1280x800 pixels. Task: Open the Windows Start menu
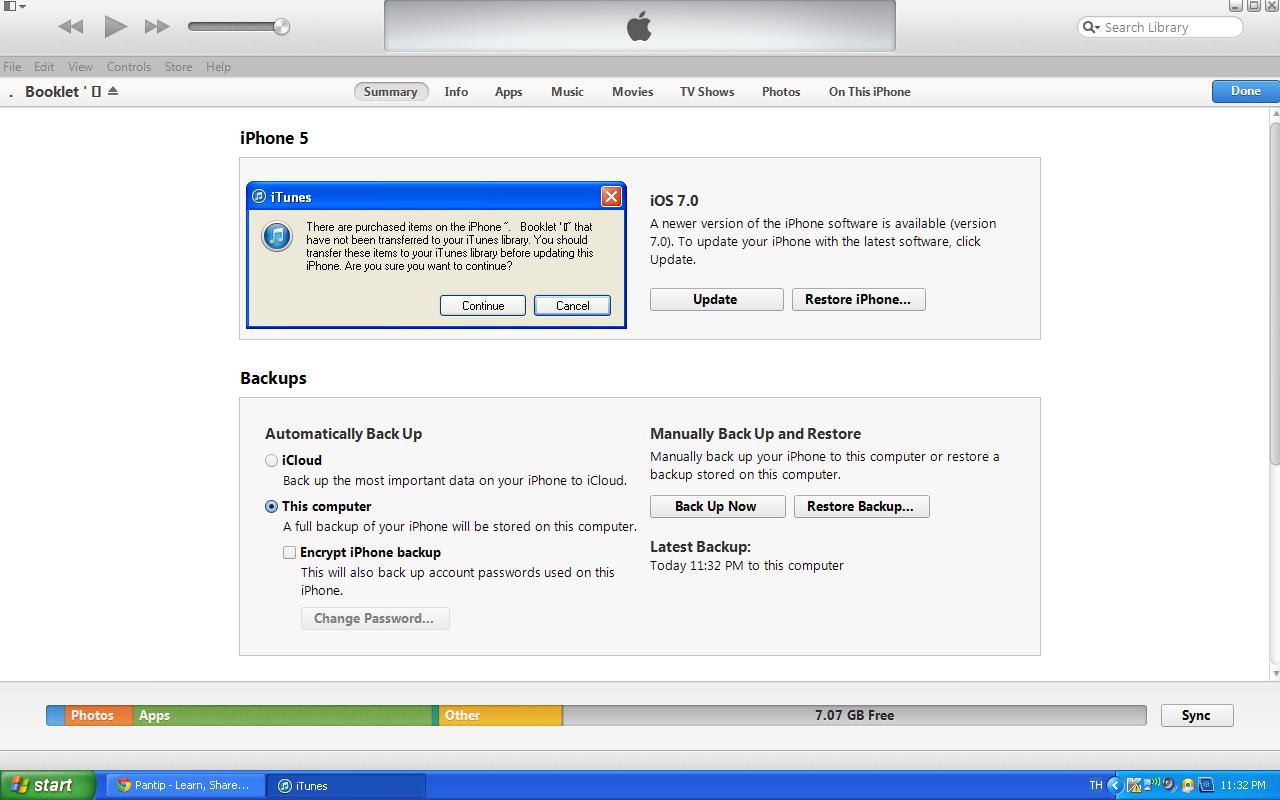pyautogui.click(x=48, y=785)
